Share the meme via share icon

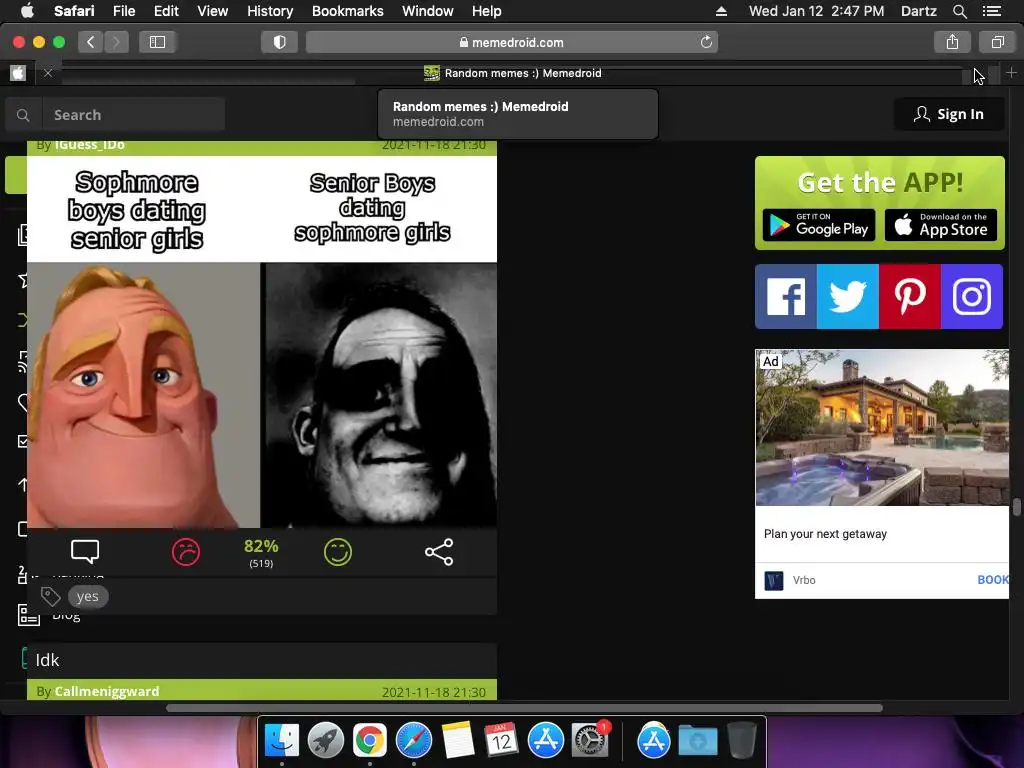(x=439, y=552)
